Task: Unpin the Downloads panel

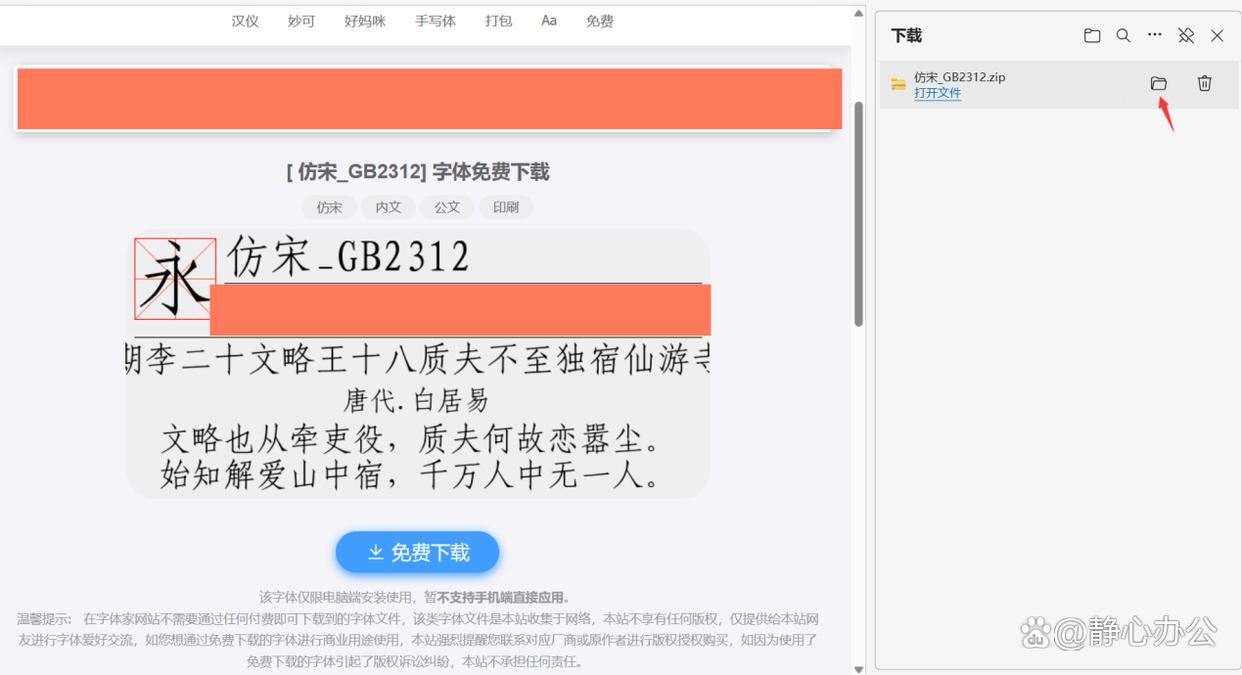Action: (x=1186, y=35)
